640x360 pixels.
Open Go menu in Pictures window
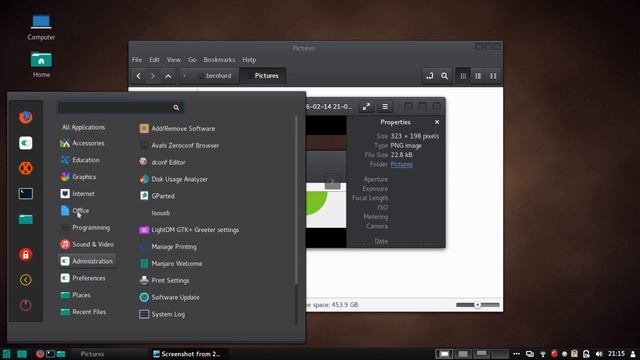[192, 60]
